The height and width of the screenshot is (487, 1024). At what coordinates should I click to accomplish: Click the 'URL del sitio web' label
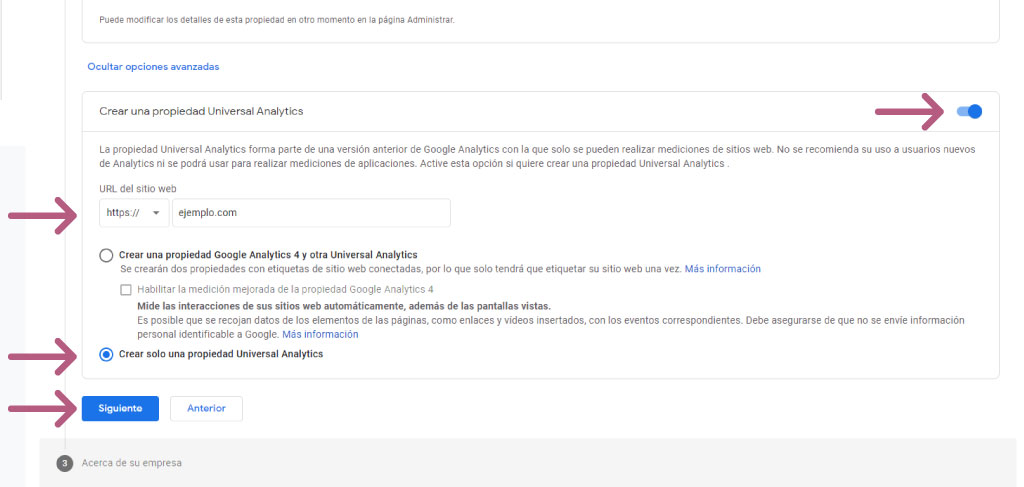point(138,189)
